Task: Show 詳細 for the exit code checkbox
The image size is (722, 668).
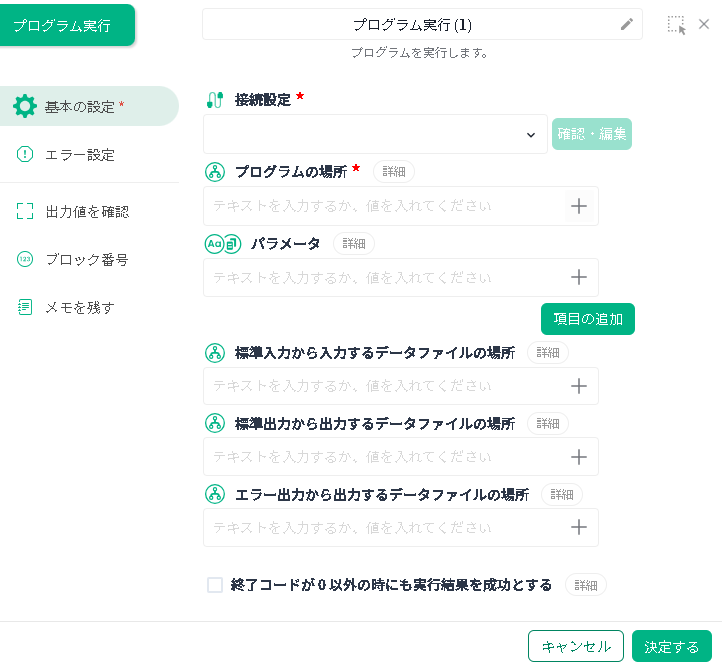Action: 586,585
